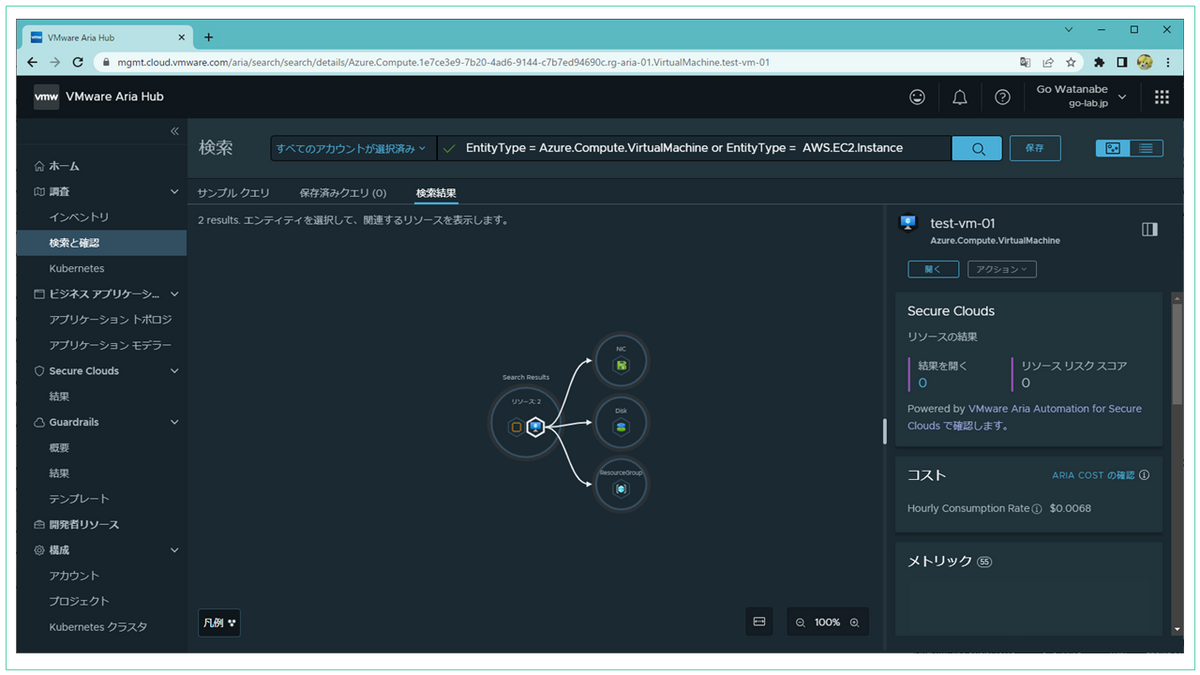Click the panel splitter handle
The width and height of the screenshot is (1200, 675).
tap(883, 431)
